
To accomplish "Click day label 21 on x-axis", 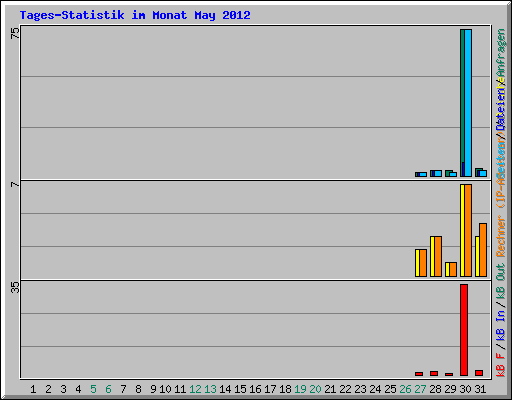I will [x=330, y=389].
